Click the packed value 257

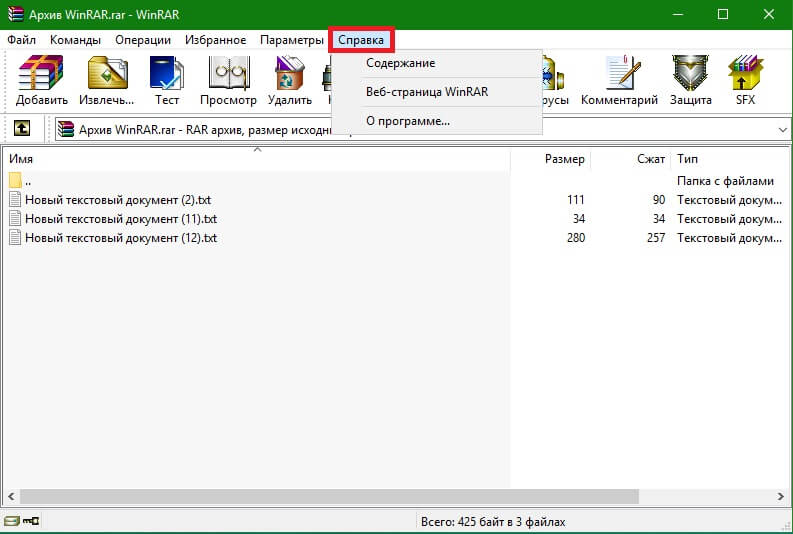(x=656, y=238)
